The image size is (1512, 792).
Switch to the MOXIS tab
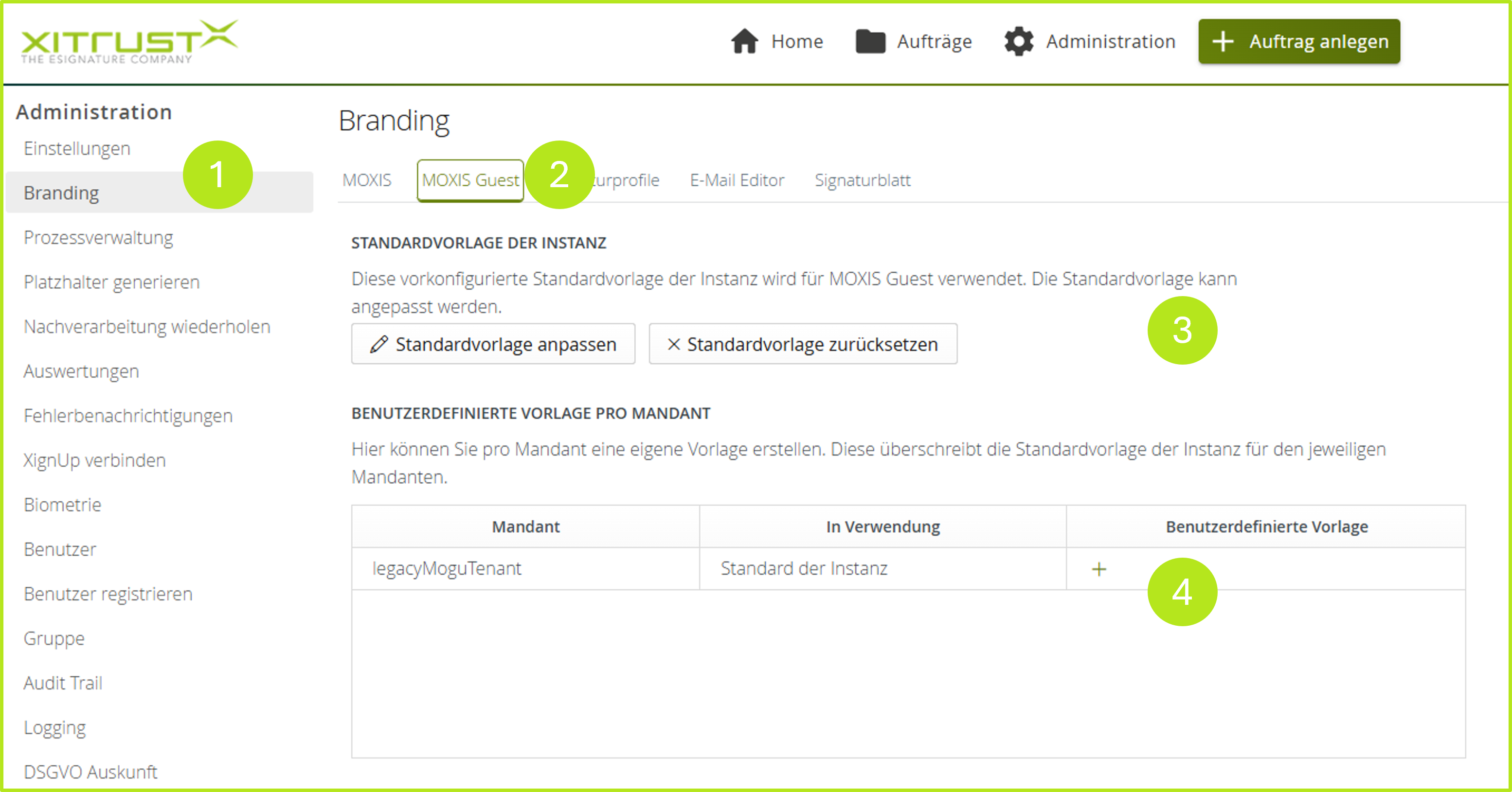coord(366,180)
